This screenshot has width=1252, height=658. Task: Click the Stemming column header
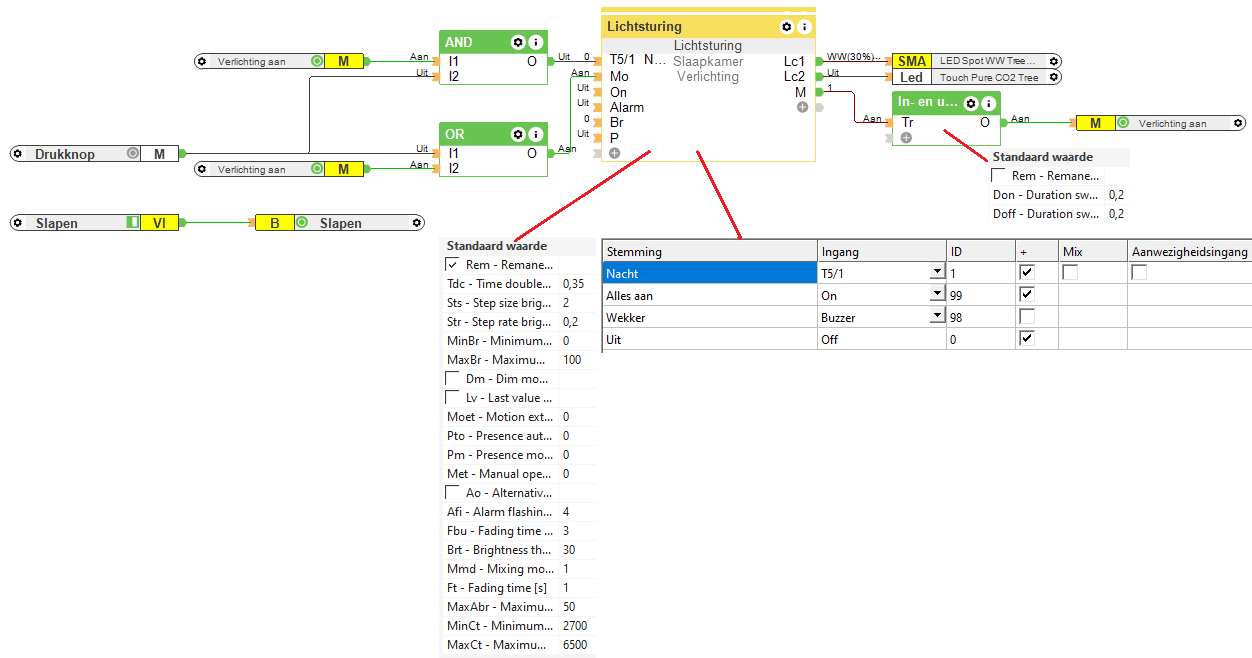[709, 252]
